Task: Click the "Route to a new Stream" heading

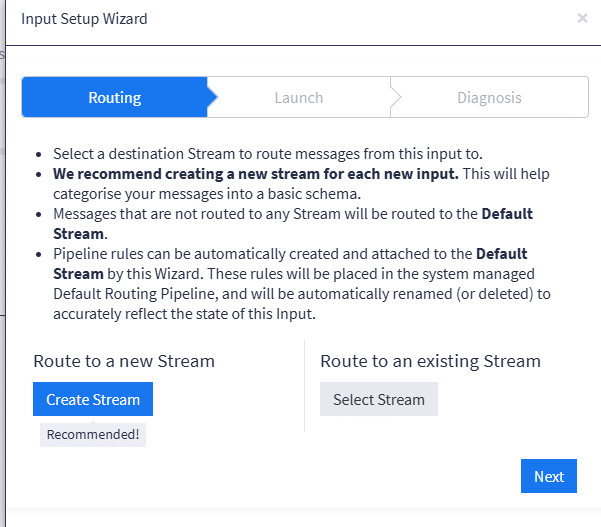Action: (124, 361)
